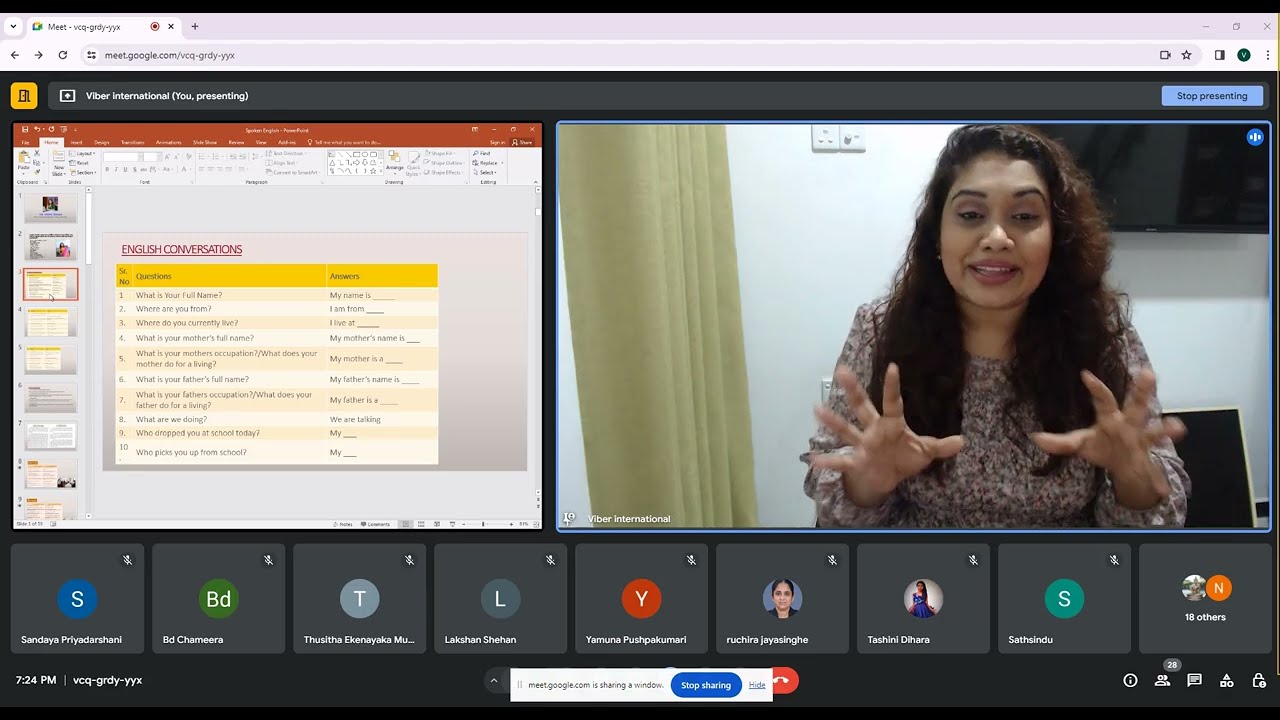Switch to Reading view in status bar

point(437,524)
